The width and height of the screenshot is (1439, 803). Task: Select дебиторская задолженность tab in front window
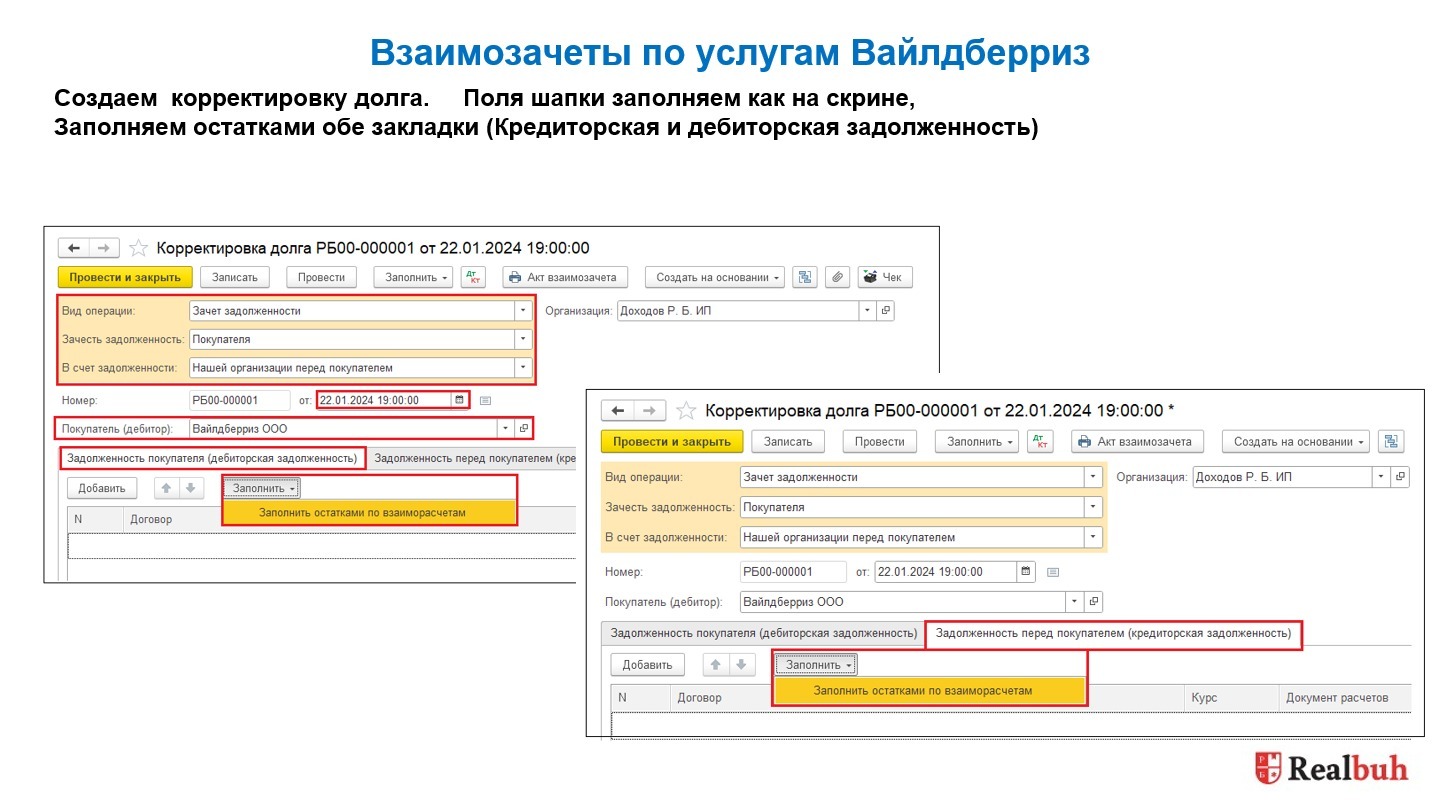pos(764,633)
